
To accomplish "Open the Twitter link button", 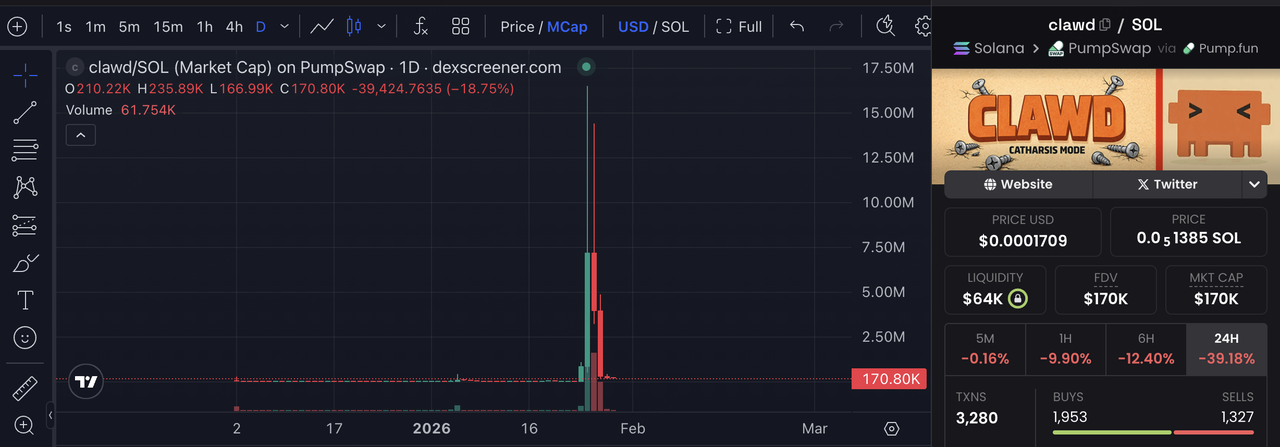I will tap(1167, 184).
